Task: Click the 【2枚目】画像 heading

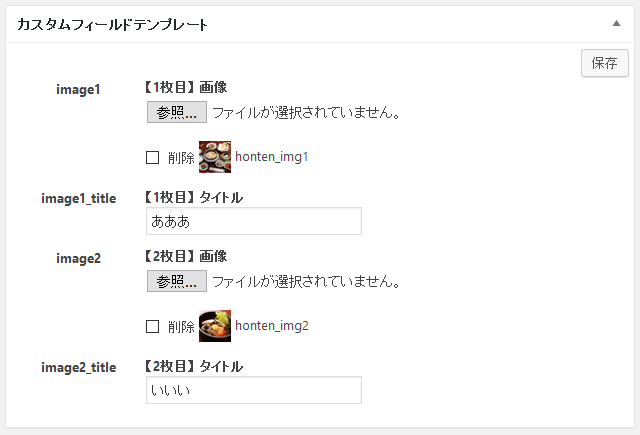Action: pyautogui.click(x=186, y=256)
